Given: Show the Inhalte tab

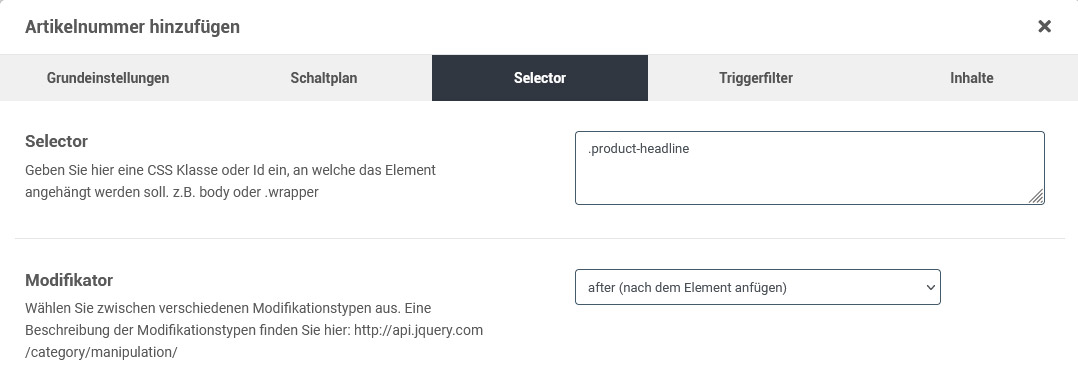Looking at the screenshot, I should pyautogui.click(x=971, y=78).
